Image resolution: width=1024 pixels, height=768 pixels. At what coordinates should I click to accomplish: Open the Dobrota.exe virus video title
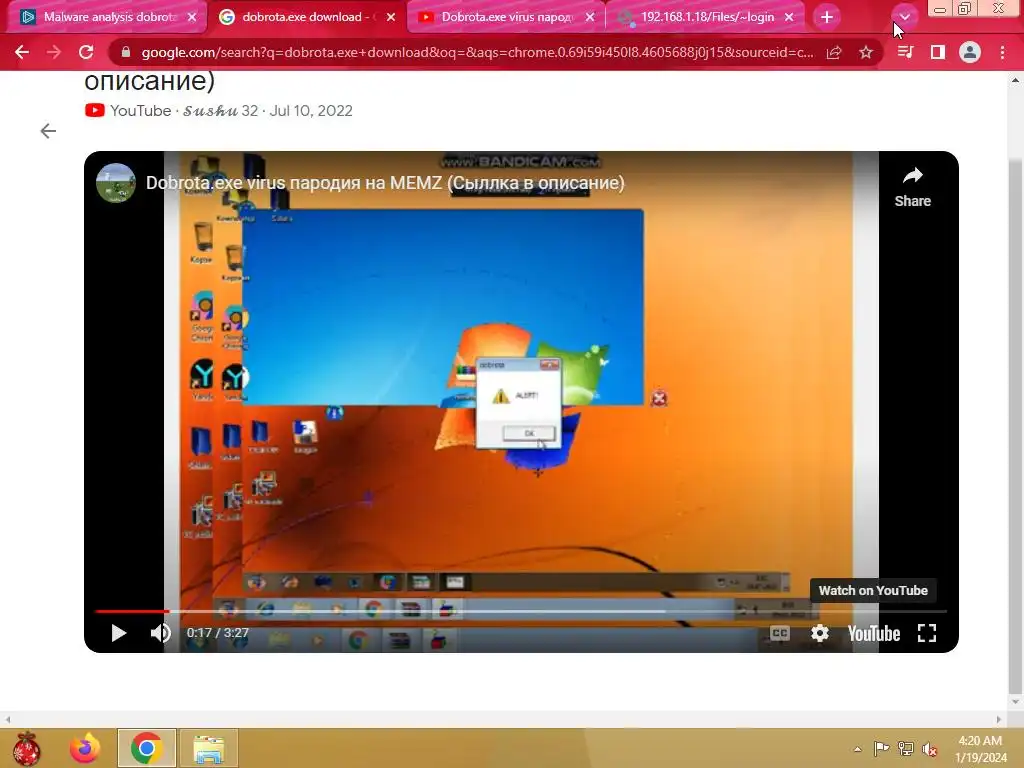(385, 183)
